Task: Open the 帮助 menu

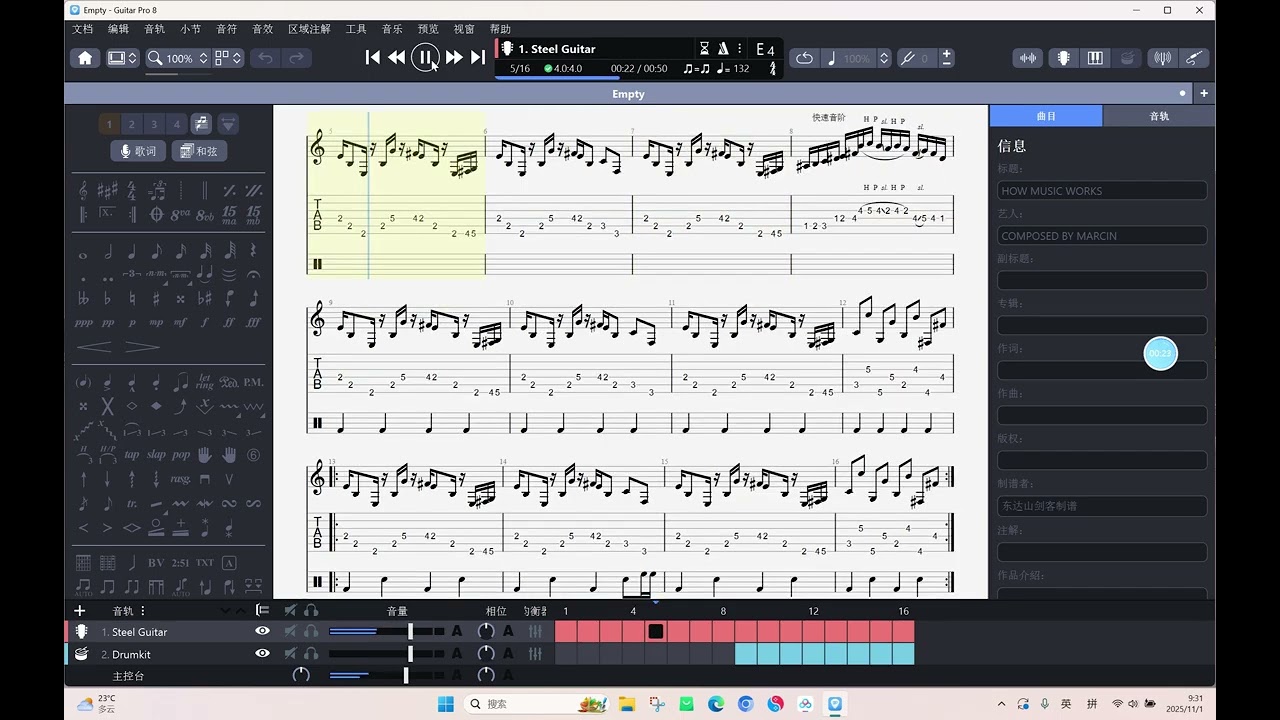Action: pos(500,29)
